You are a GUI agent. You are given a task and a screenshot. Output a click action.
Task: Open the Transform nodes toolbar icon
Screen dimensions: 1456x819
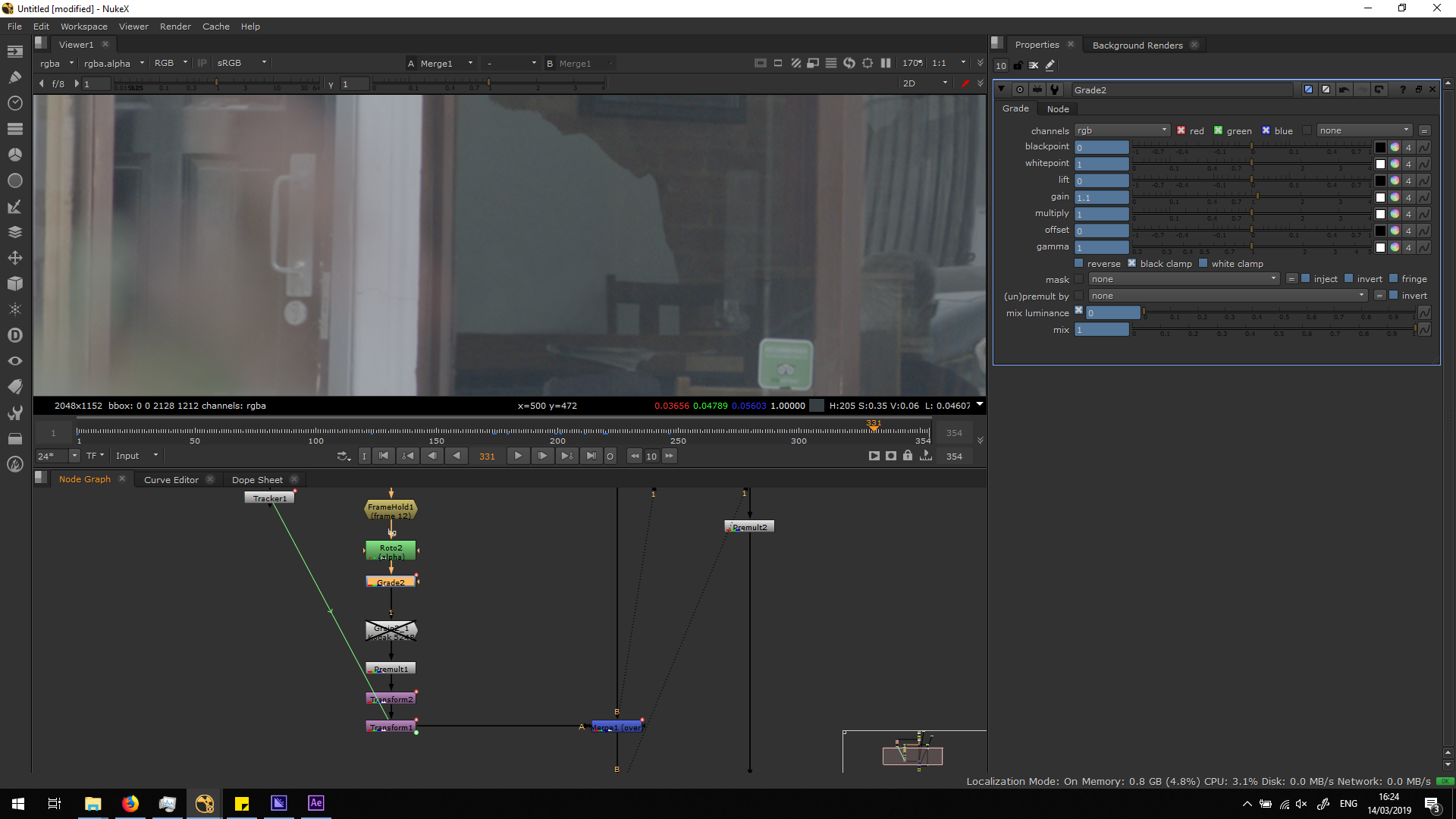pos(14,258)
